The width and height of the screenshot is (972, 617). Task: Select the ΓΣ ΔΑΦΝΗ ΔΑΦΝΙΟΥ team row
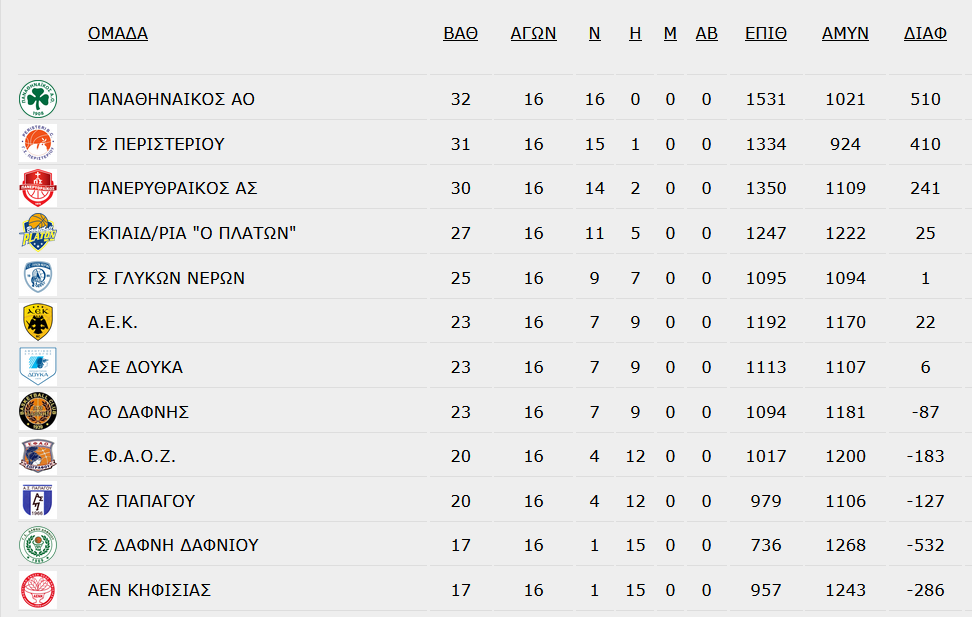pyautogui.click(x=490, y=545)
